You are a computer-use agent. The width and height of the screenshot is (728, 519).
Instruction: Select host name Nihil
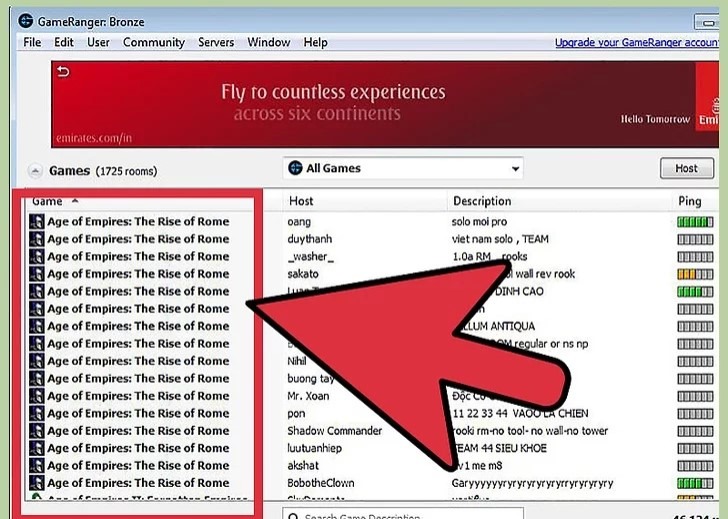(297, 361)
